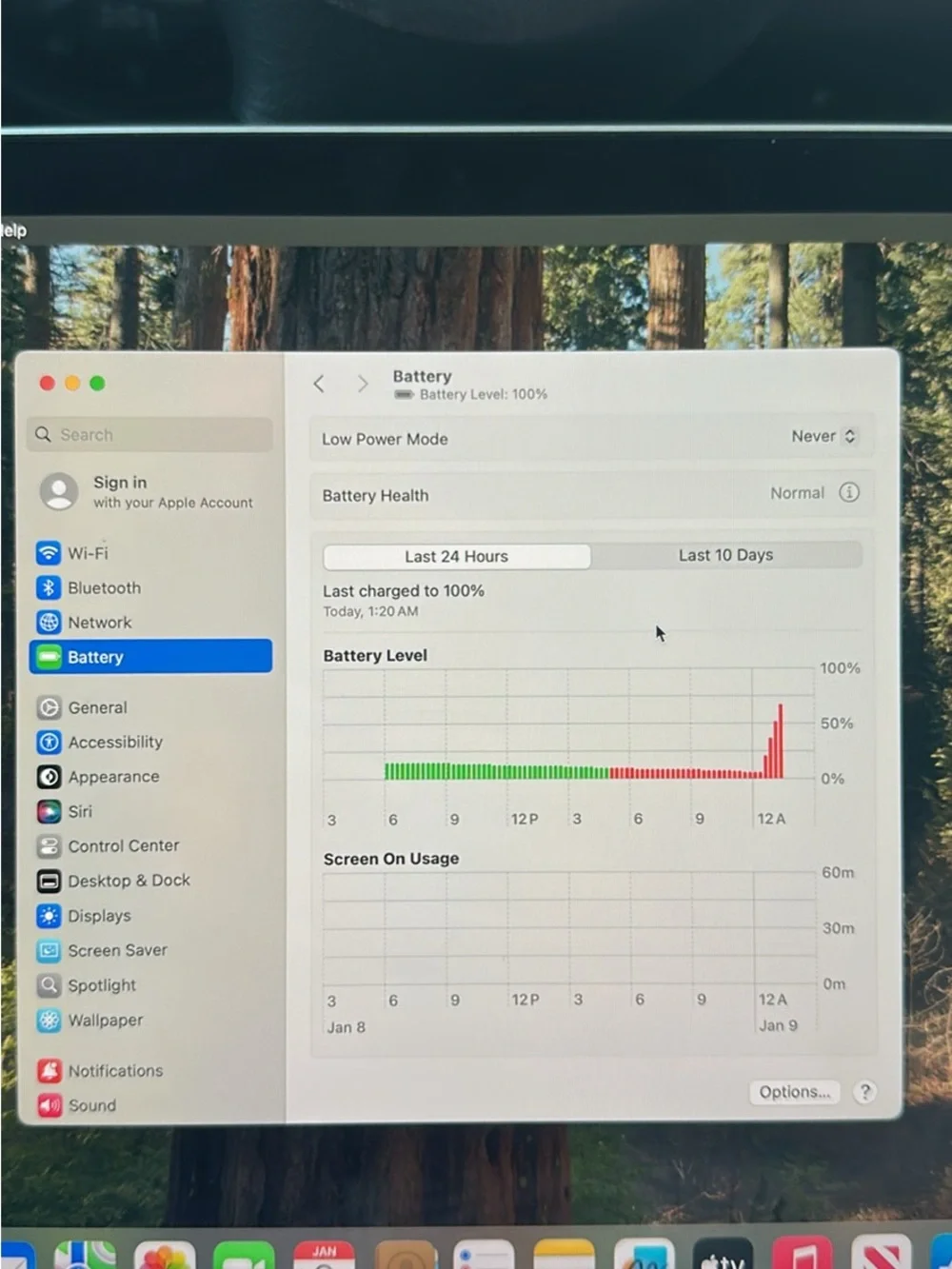Click the 'Battery Level: 100%' subtitle
The height and width of the screenshot is (1269, 952).
[x=484, y=394]
